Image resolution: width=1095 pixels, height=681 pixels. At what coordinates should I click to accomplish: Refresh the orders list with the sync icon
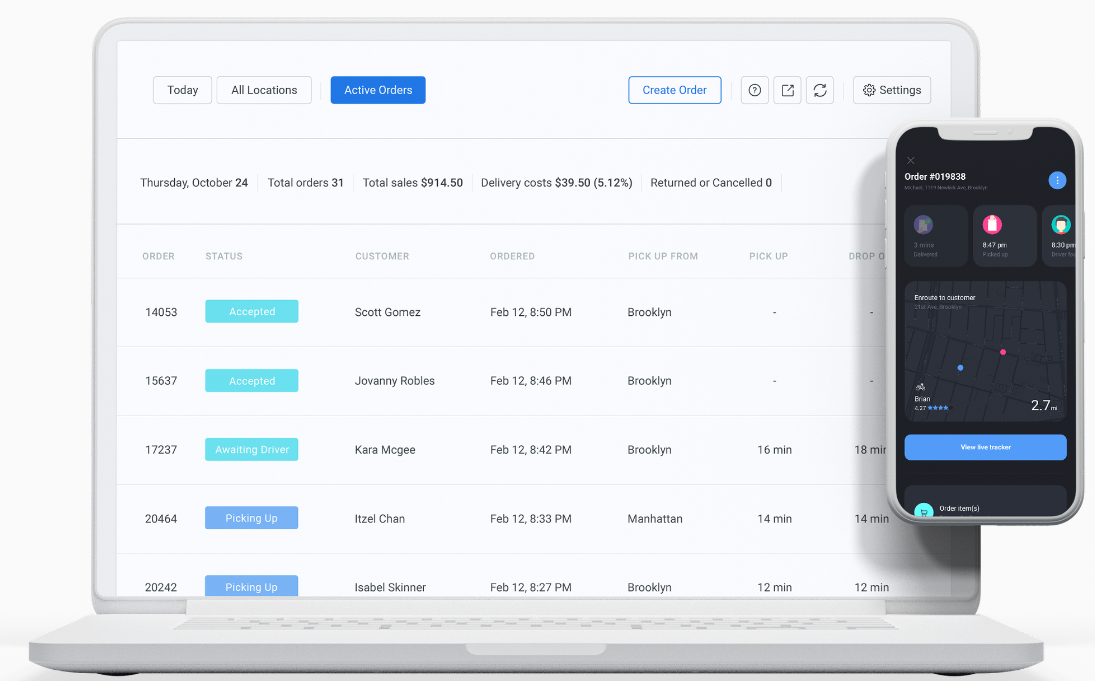pyautogui.click(x=820, y=90)
